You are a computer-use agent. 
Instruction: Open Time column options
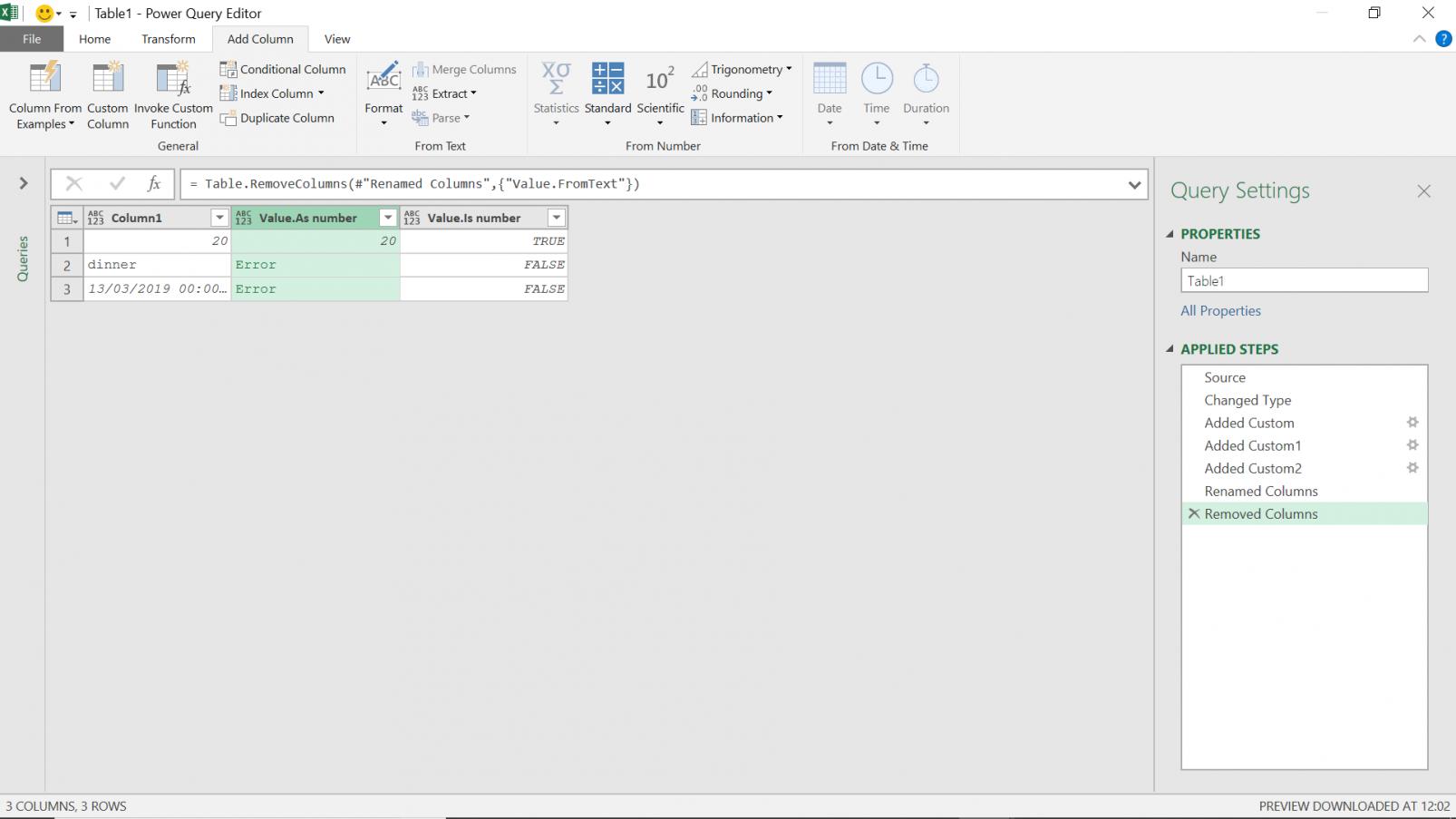click(x=877, y=95)
